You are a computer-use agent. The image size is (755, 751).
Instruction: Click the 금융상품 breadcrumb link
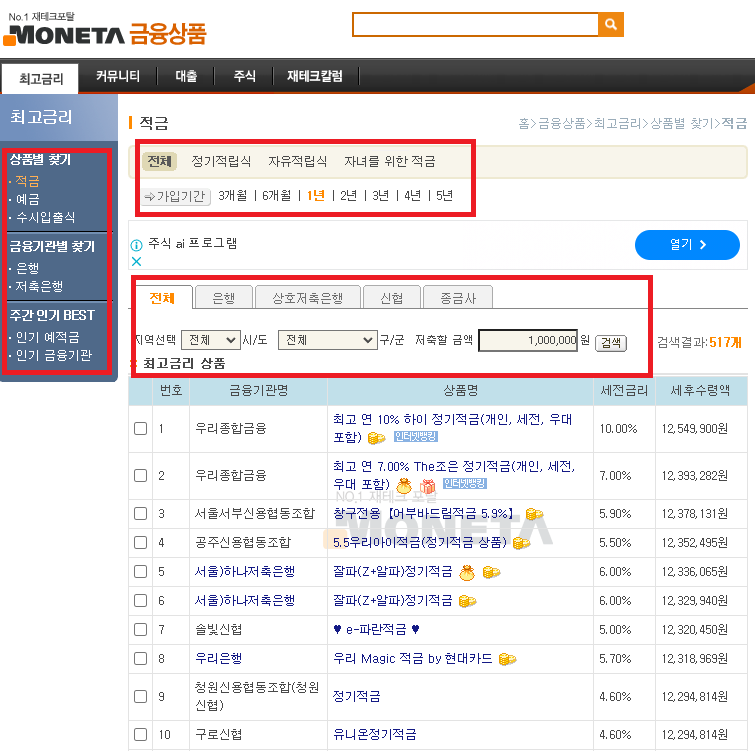561,123
